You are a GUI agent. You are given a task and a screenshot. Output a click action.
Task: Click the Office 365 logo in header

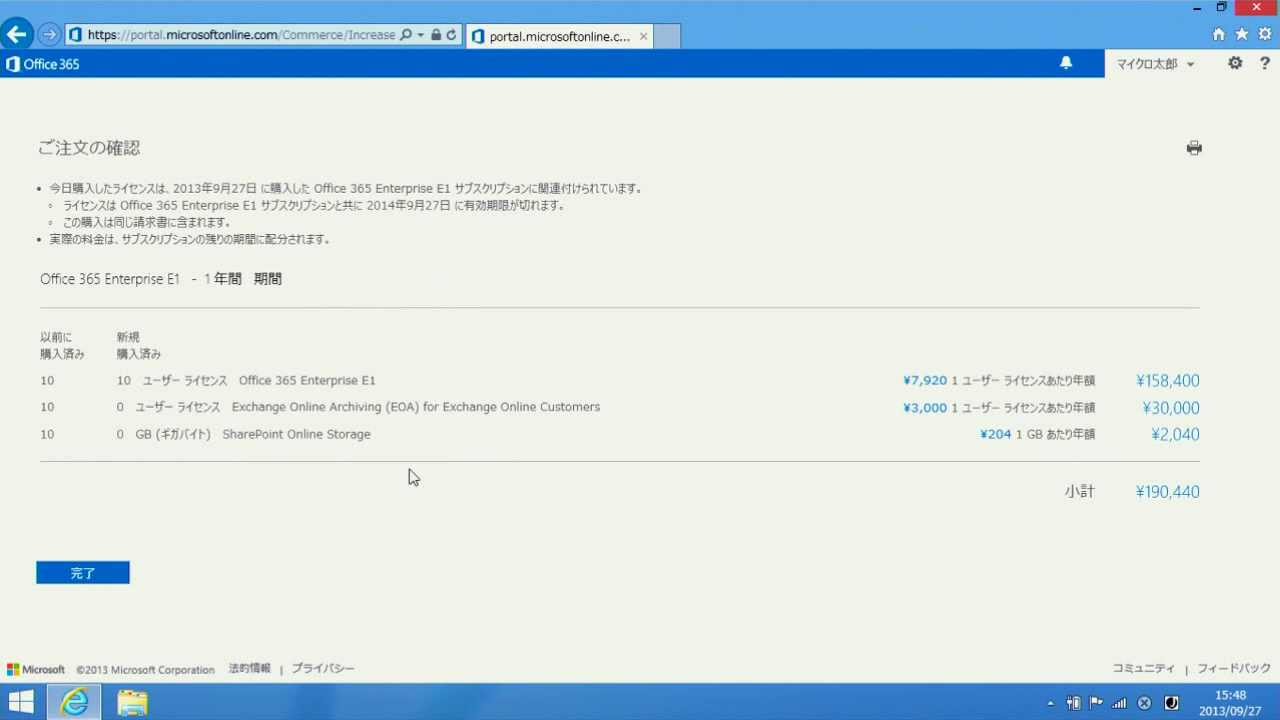click(x=42, y=64)
